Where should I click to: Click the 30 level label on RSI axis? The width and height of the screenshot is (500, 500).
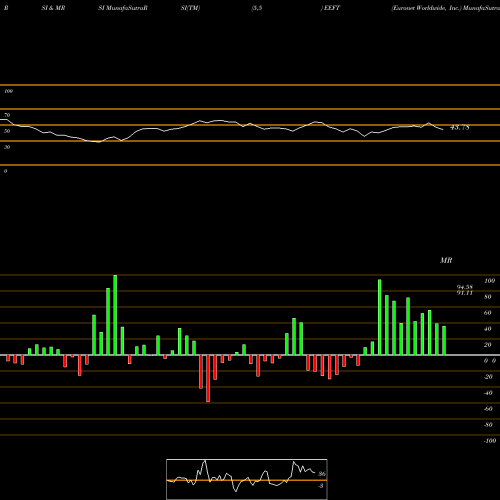click(7, 147)
